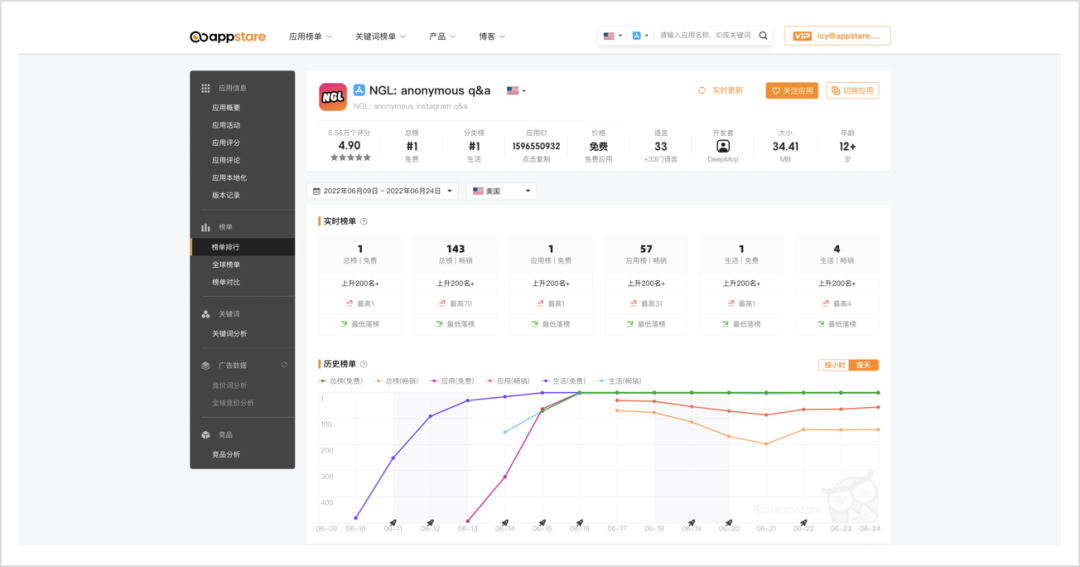Click the help icon next to 实时榜单
Screen dimensions: 1080x567
[x=364, y=222]
